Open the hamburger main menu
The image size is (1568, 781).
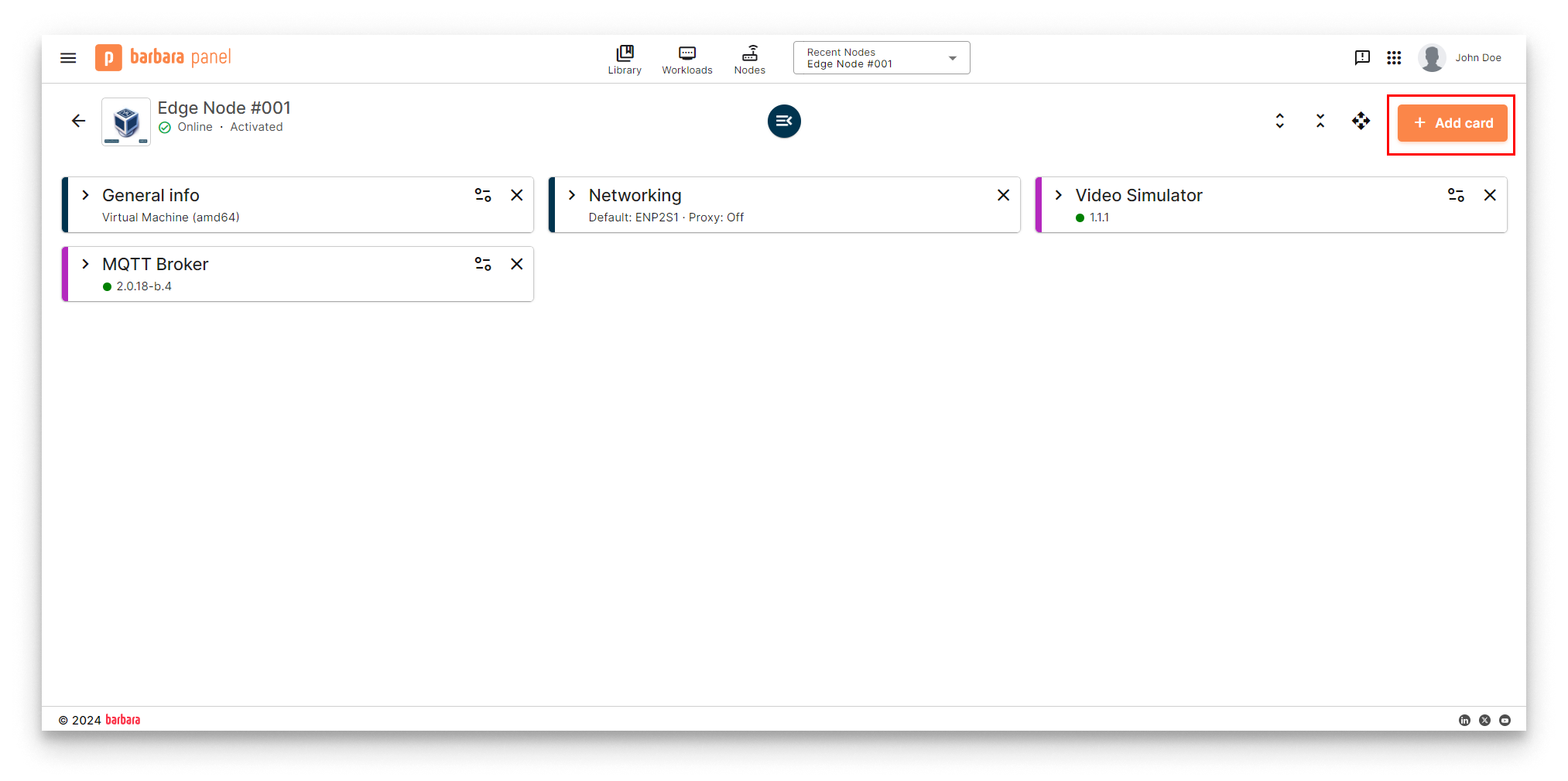coord(68,58)
